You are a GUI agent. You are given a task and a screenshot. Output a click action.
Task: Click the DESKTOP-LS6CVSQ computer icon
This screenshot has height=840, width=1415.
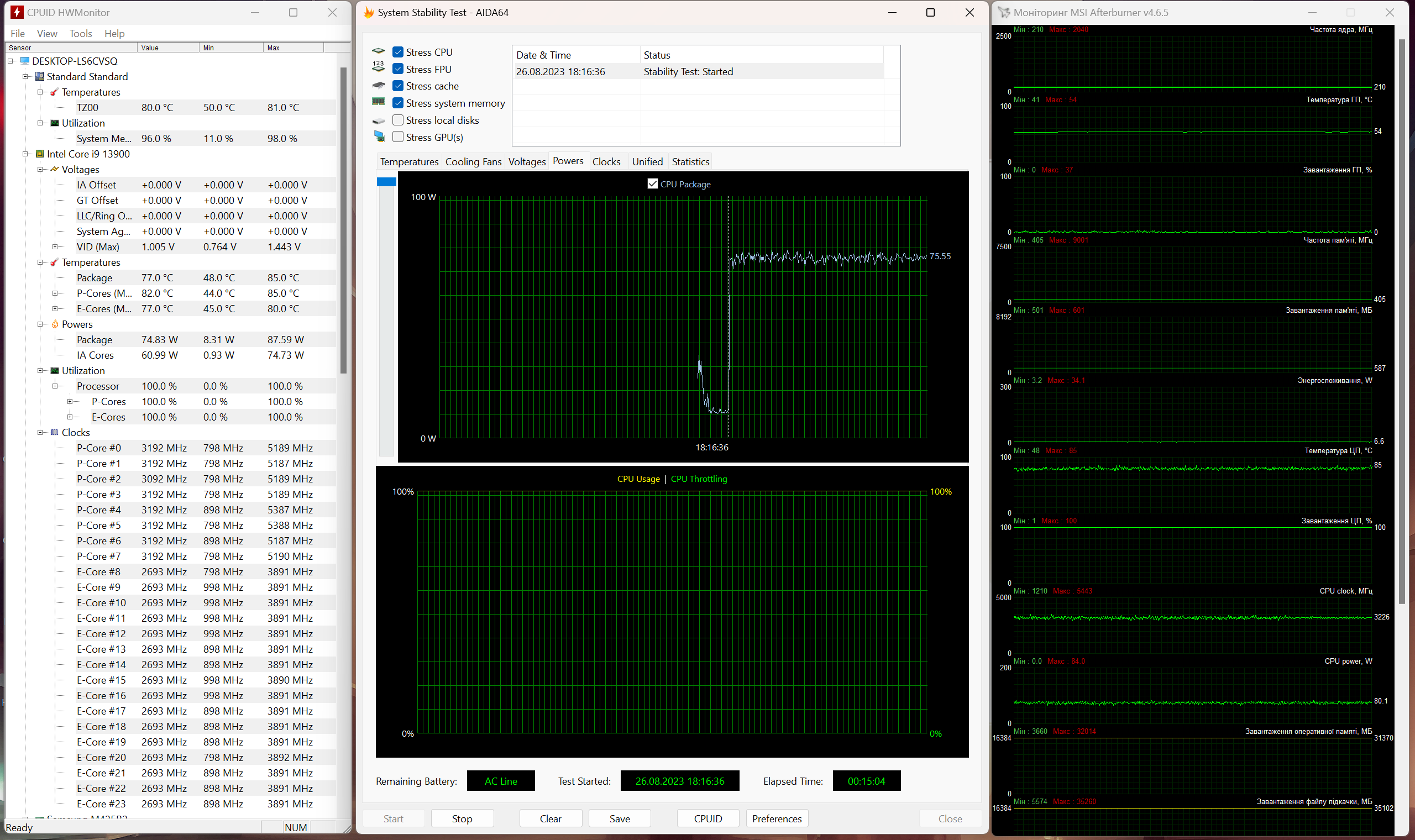25,61
